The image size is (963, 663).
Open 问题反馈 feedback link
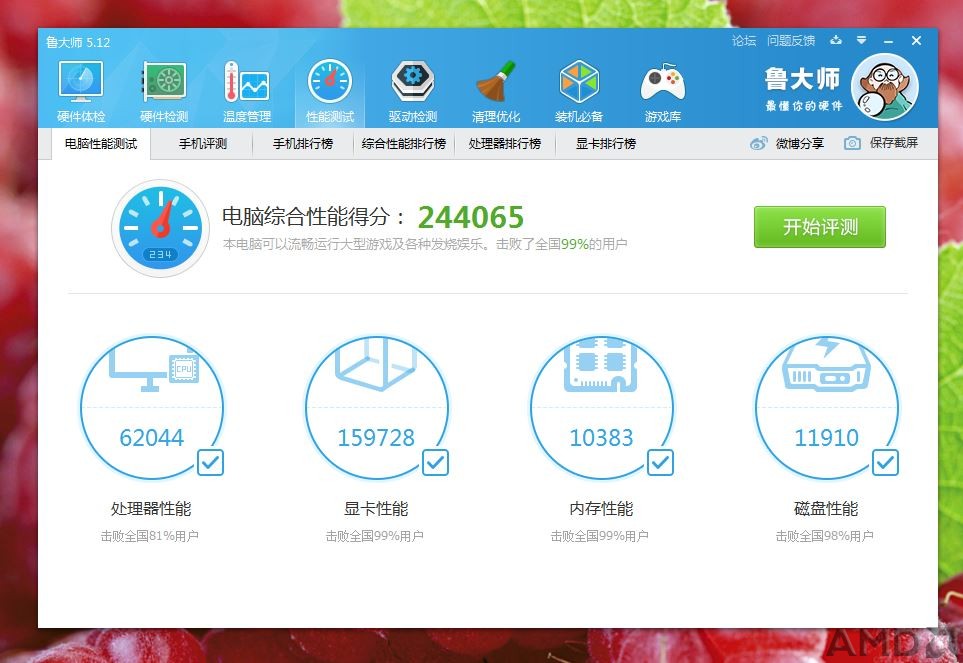790,41
